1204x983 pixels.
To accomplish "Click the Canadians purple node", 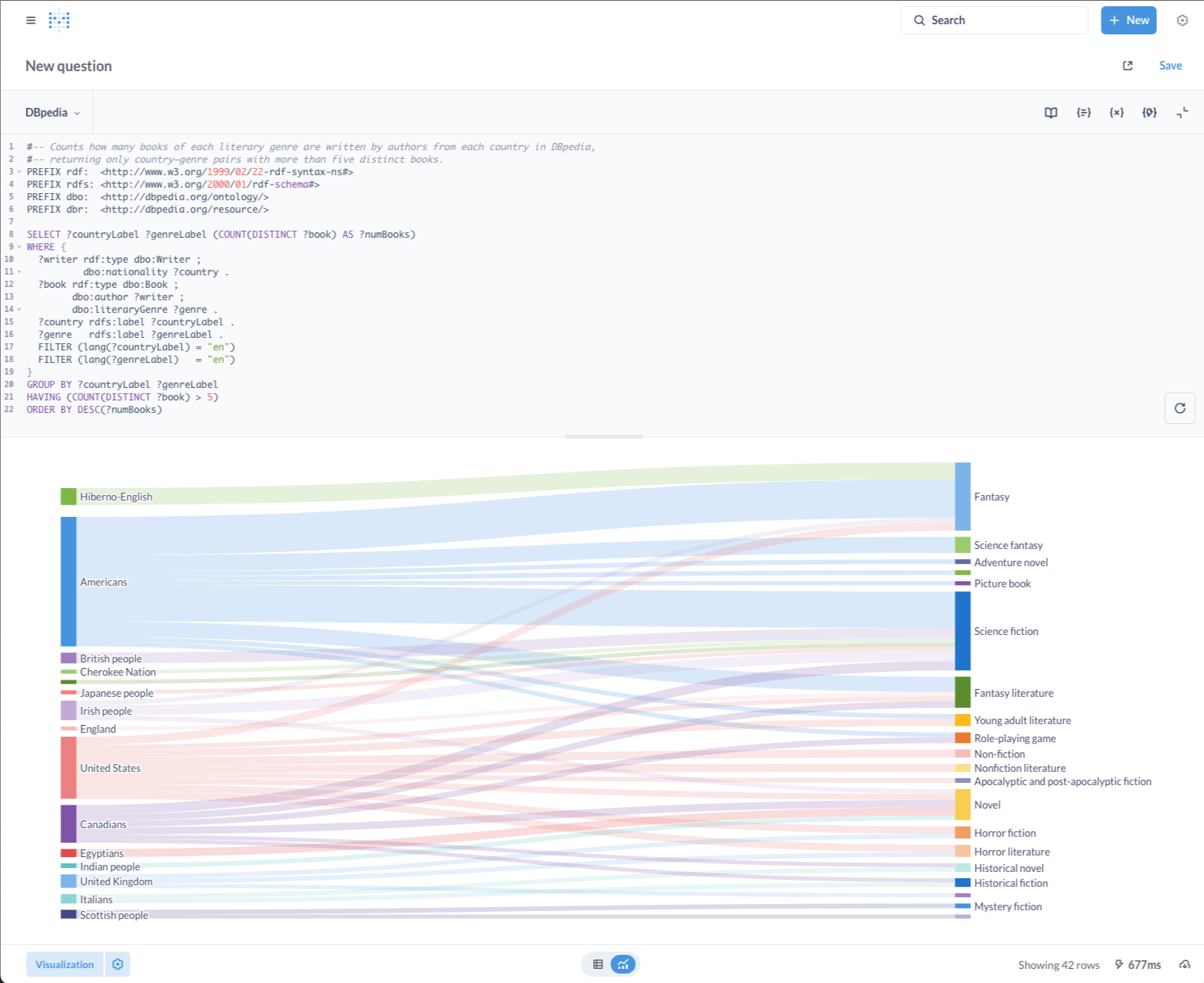I will 69,823.
